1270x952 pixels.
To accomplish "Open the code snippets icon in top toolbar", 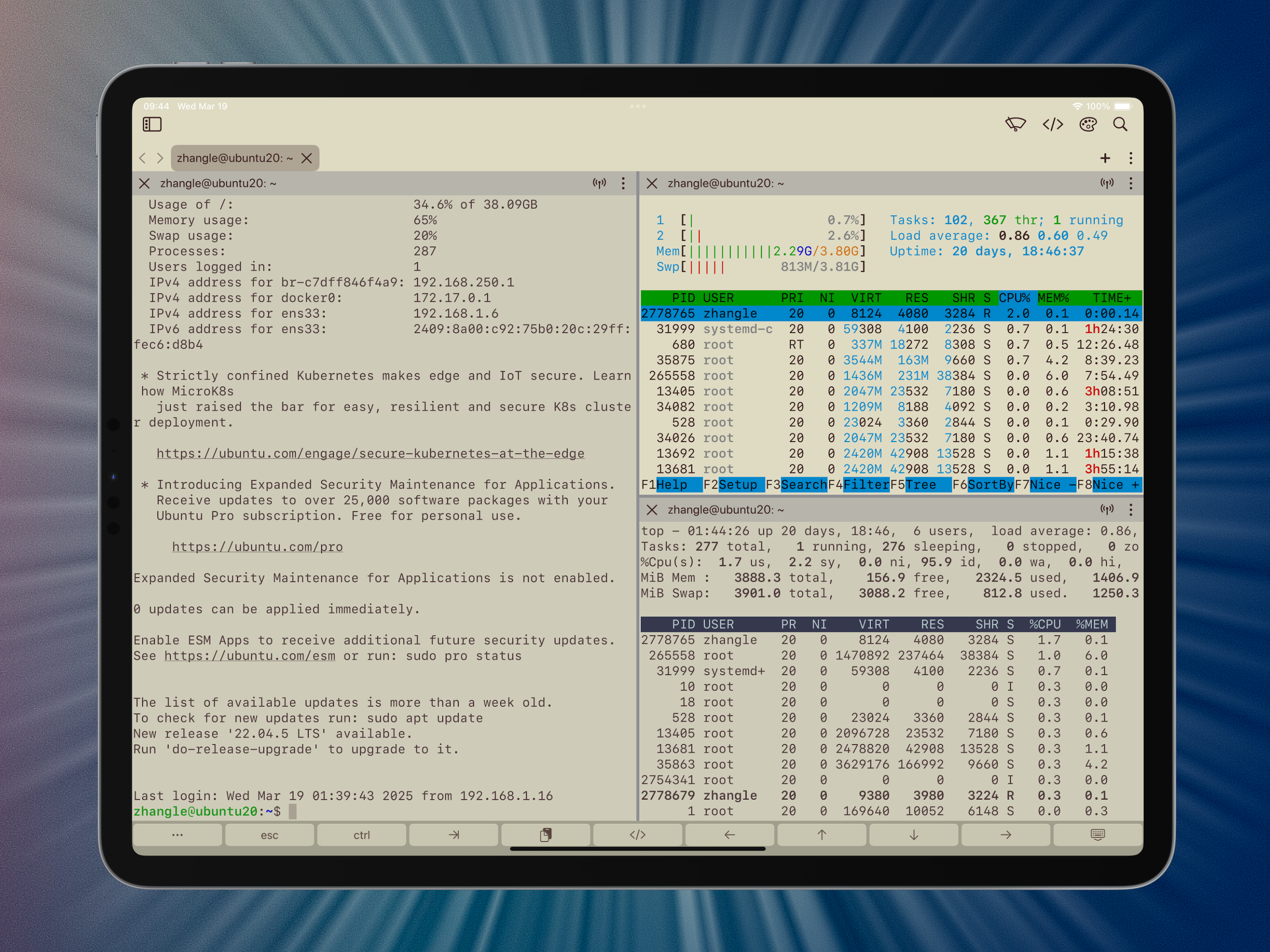I will coord(1052,124).
